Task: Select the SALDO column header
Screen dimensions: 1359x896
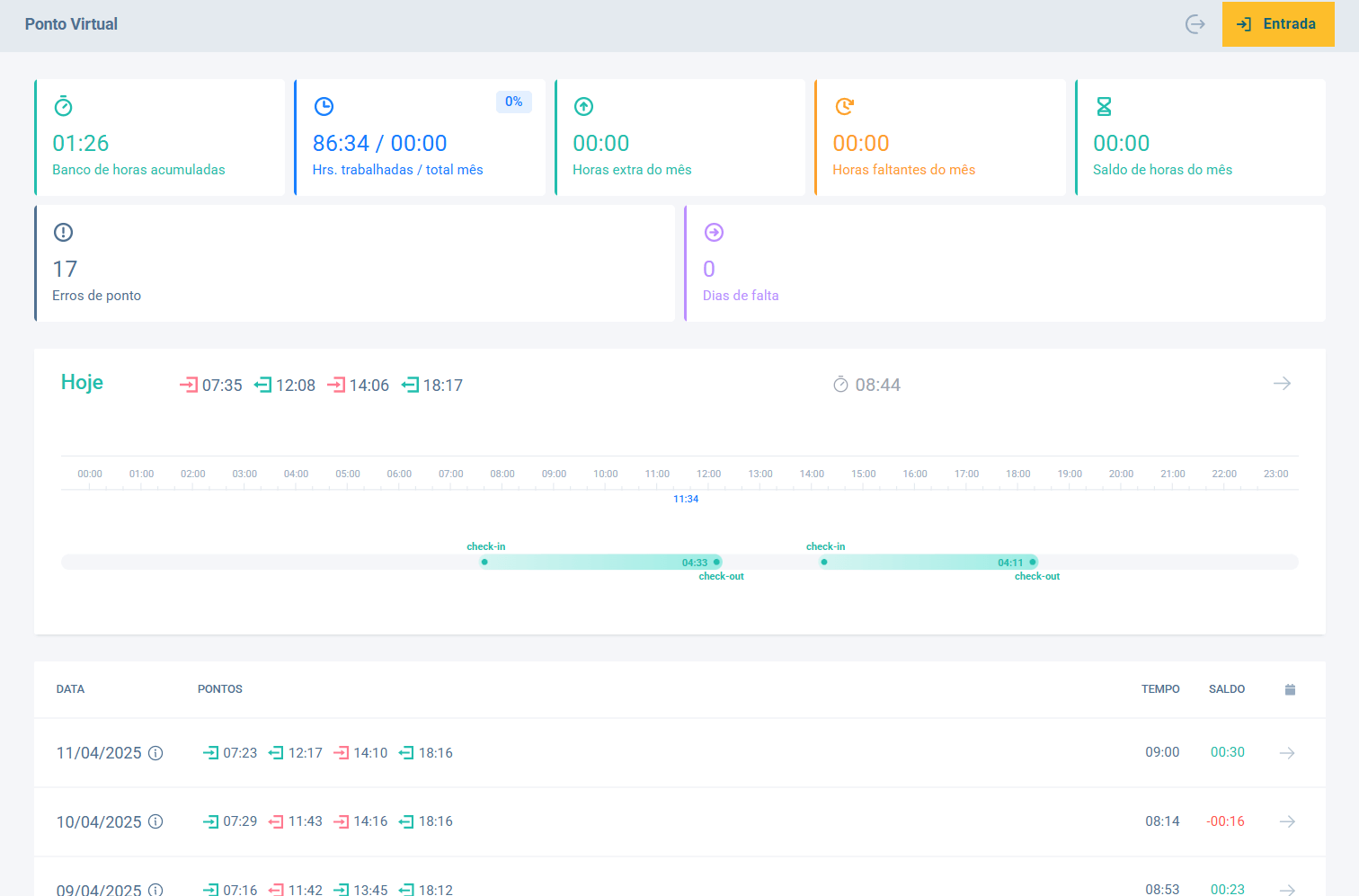Action: click(x=1226, y=689)
